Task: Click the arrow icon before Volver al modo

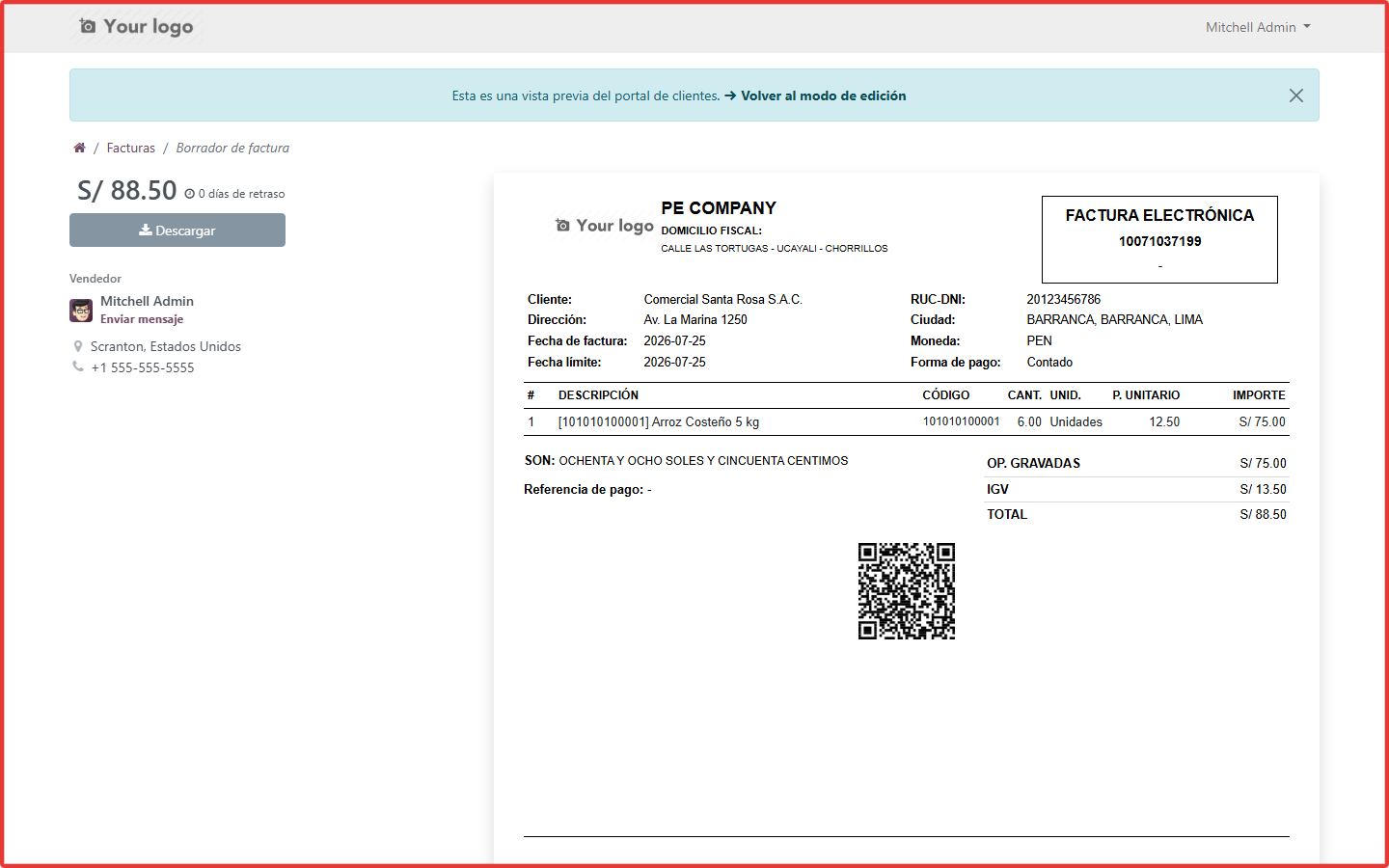Action: coord(730,95)
